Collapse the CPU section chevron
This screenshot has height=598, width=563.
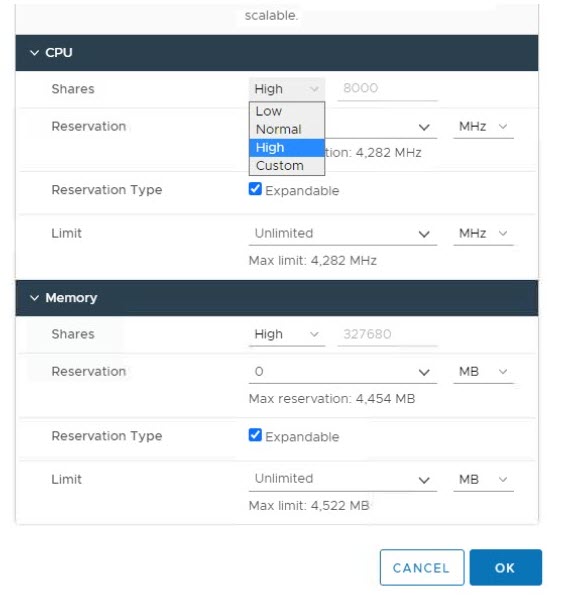(x=34, y=53)
